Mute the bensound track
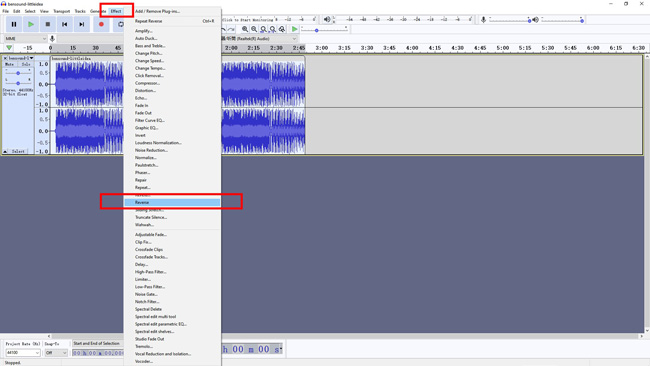 10,65
